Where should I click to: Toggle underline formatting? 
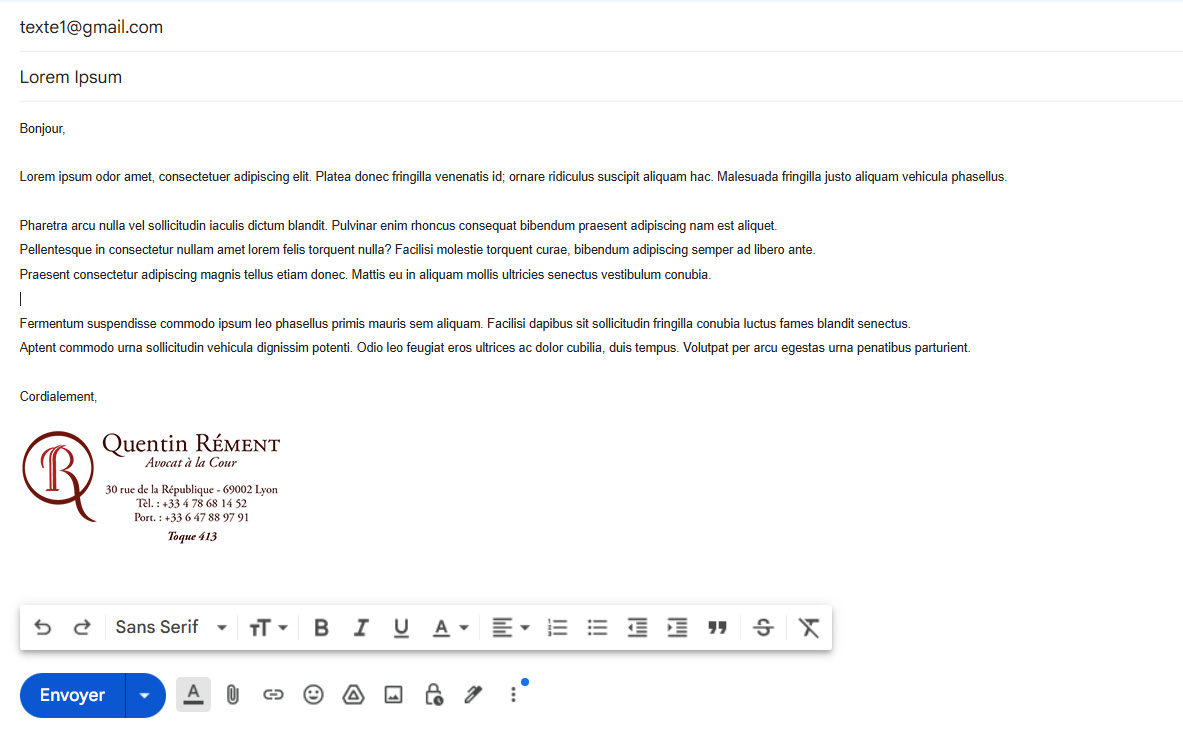click(401, 628)
